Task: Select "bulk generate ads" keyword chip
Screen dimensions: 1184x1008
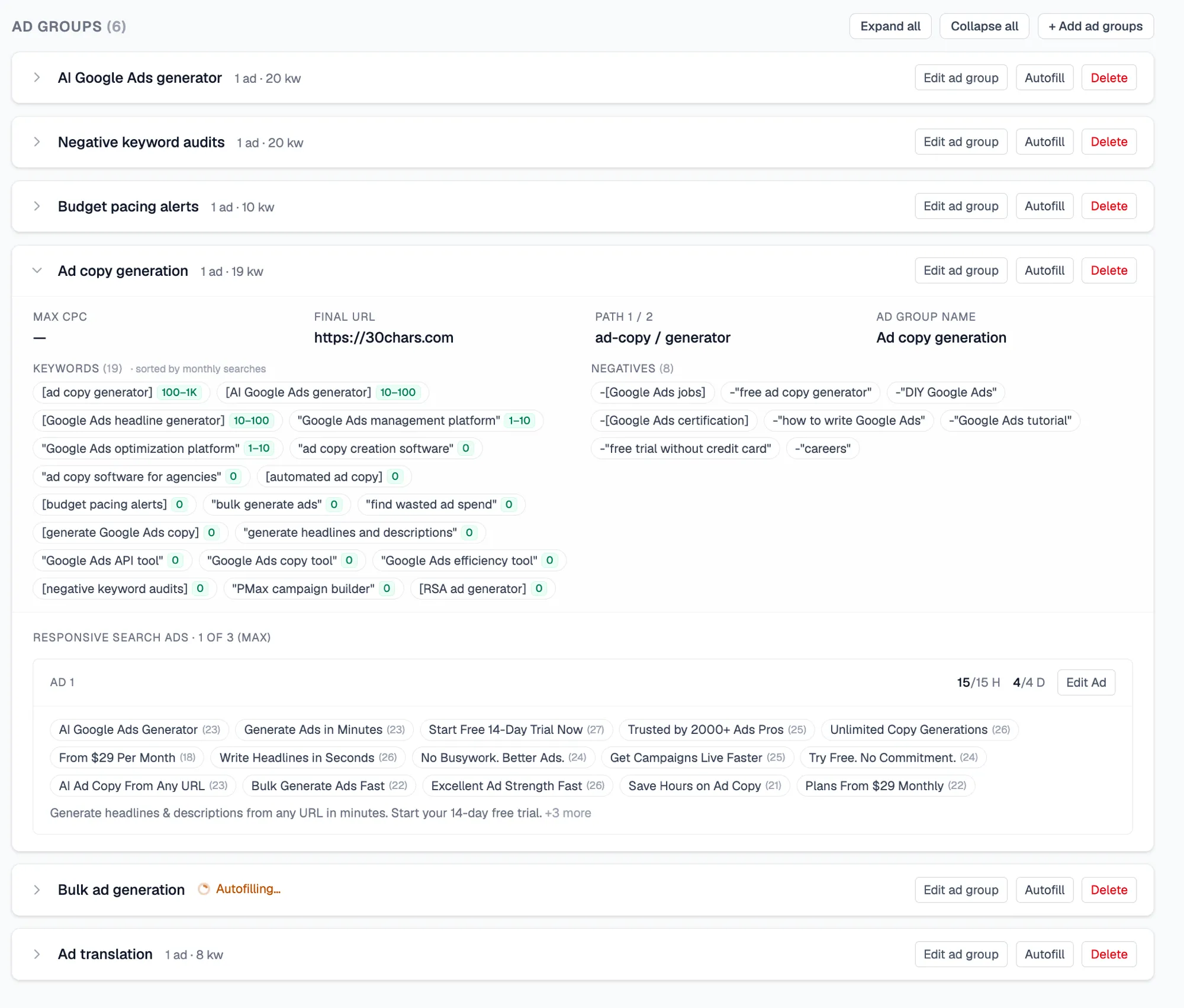Action: click(x=276, y=504)
